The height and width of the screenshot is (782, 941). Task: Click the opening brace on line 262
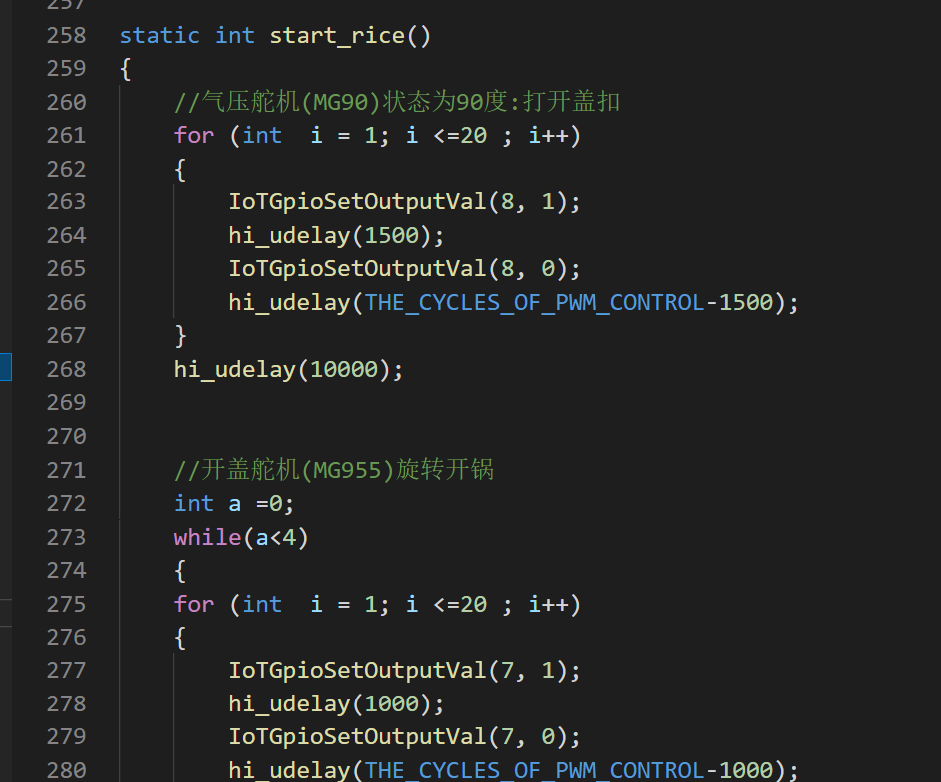pyautogui.click(x=180, y=169)
